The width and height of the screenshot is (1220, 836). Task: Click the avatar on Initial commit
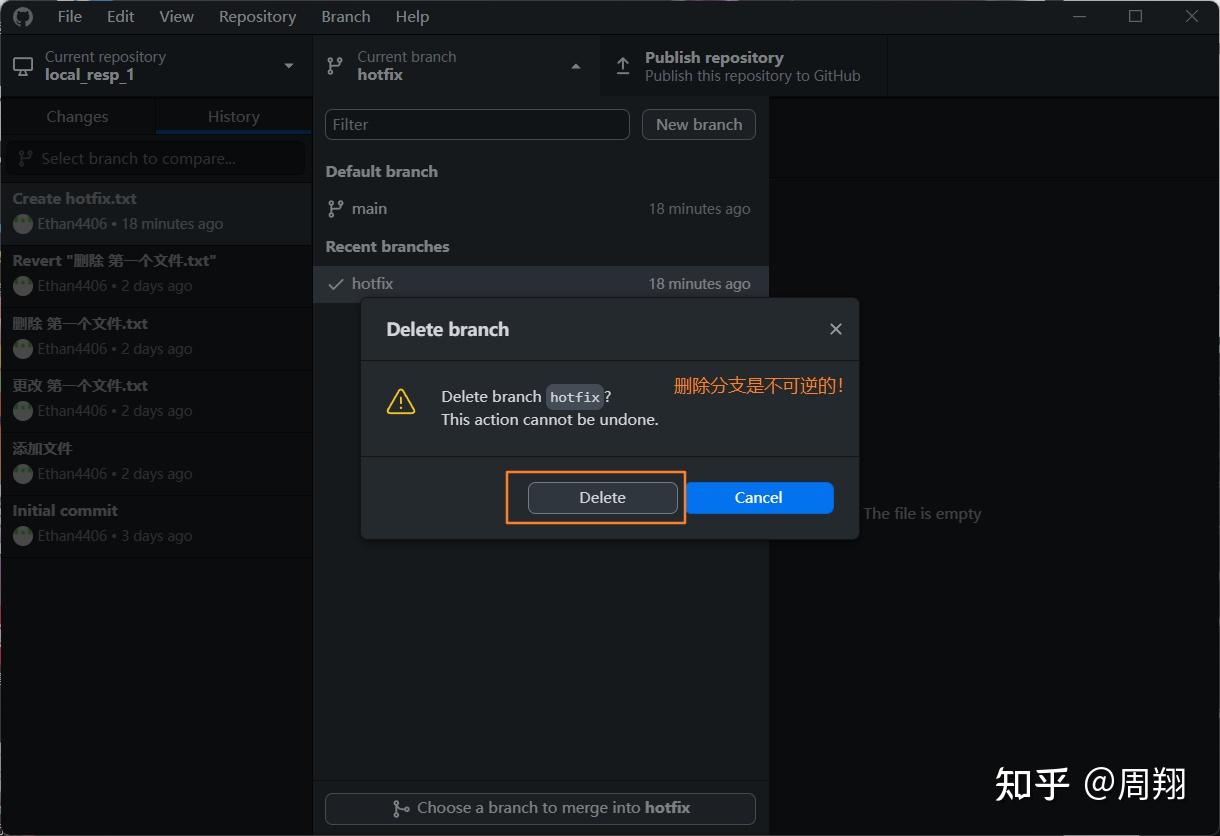point(23,536)
